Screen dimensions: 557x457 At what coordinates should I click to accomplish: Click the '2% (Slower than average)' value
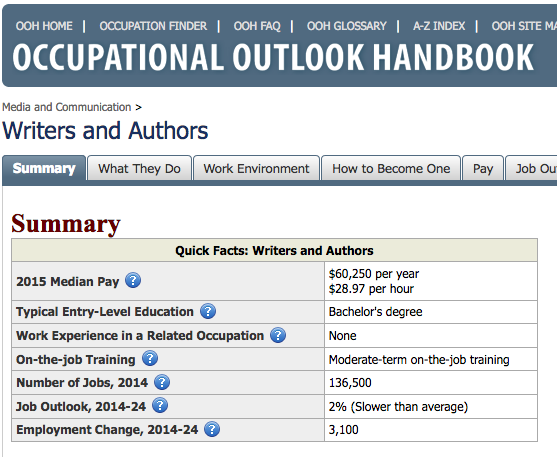point(398,407)
